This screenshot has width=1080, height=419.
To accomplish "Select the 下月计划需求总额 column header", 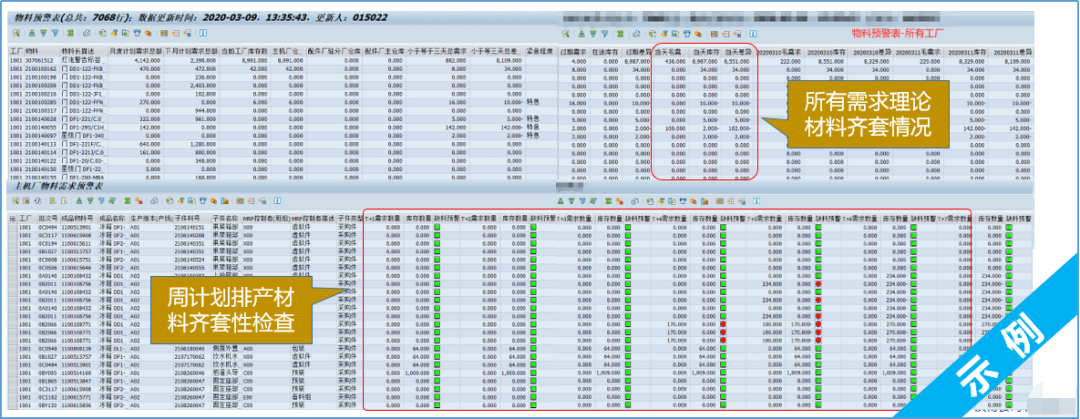I will tap(191, 51).
